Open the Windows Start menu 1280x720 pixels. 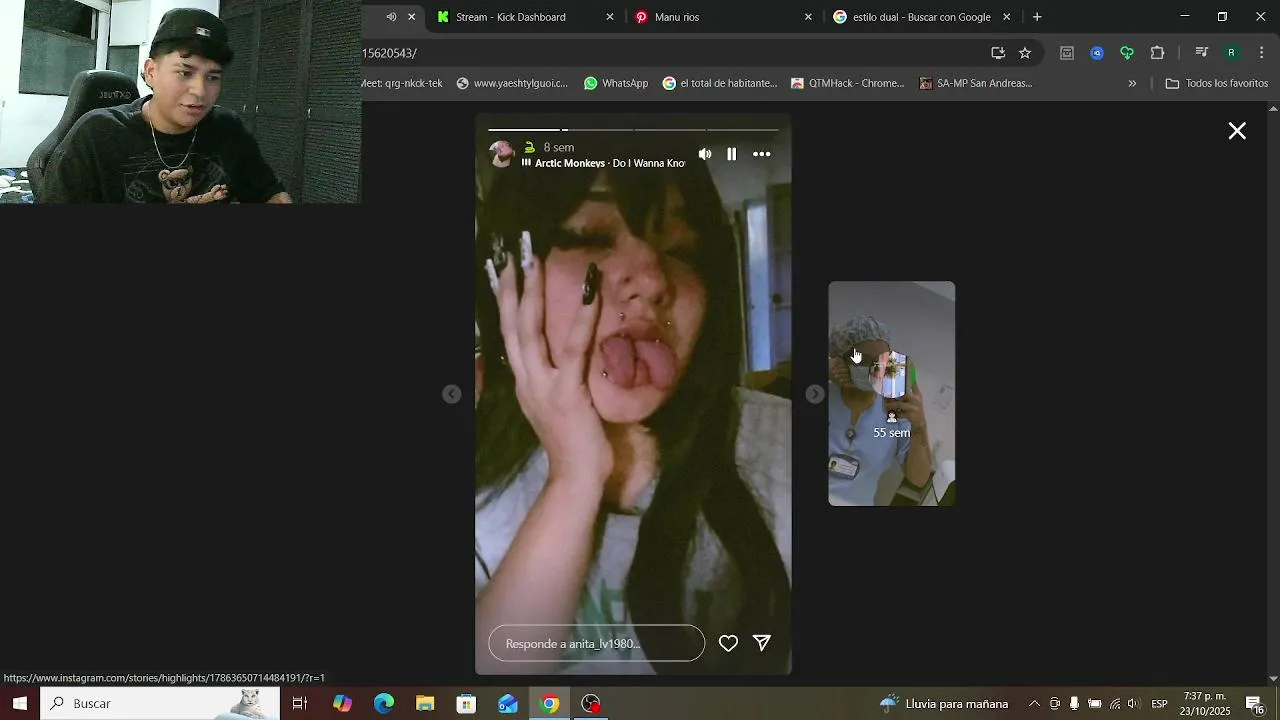point(20,703)
